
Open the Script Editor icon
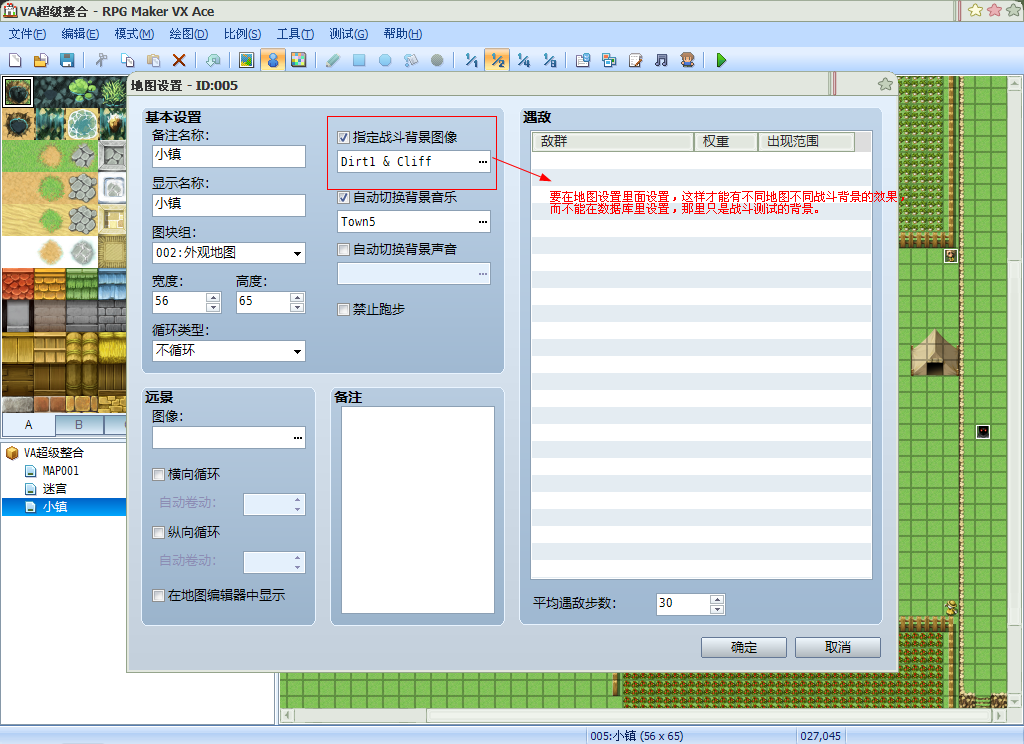click(635, 60)
